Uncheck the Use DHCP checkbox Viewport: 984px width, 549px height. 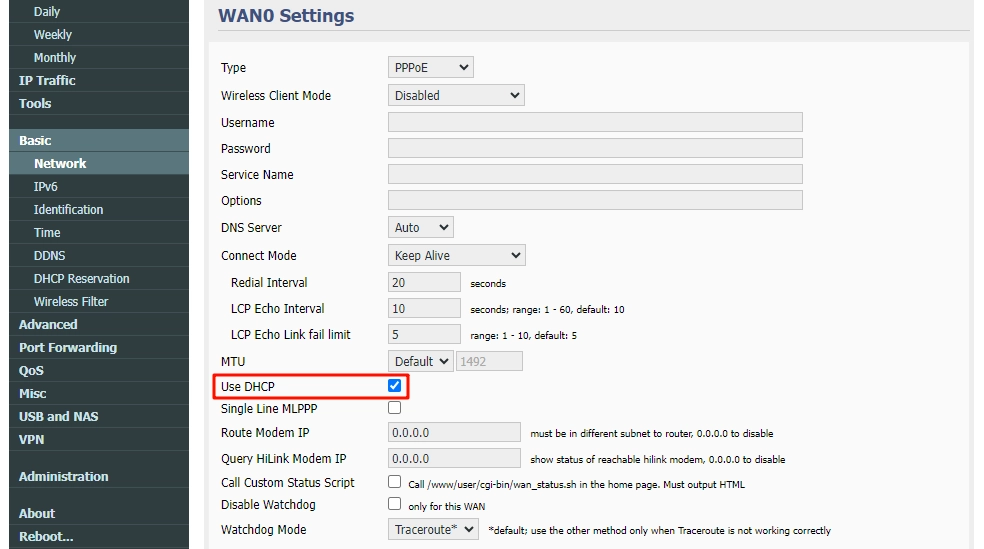[394, 385]
